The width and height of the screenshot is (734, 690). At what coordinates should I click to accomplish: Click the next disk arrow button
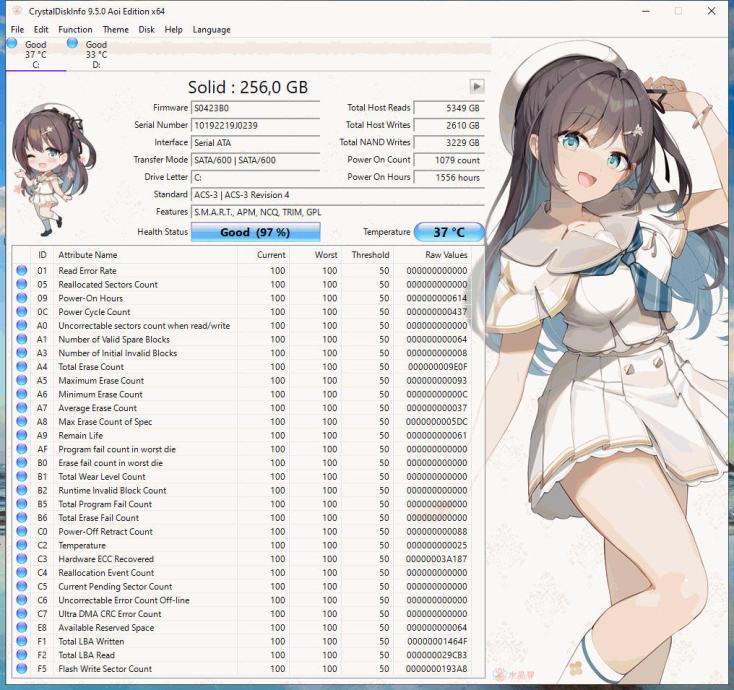tap(477, 87)
